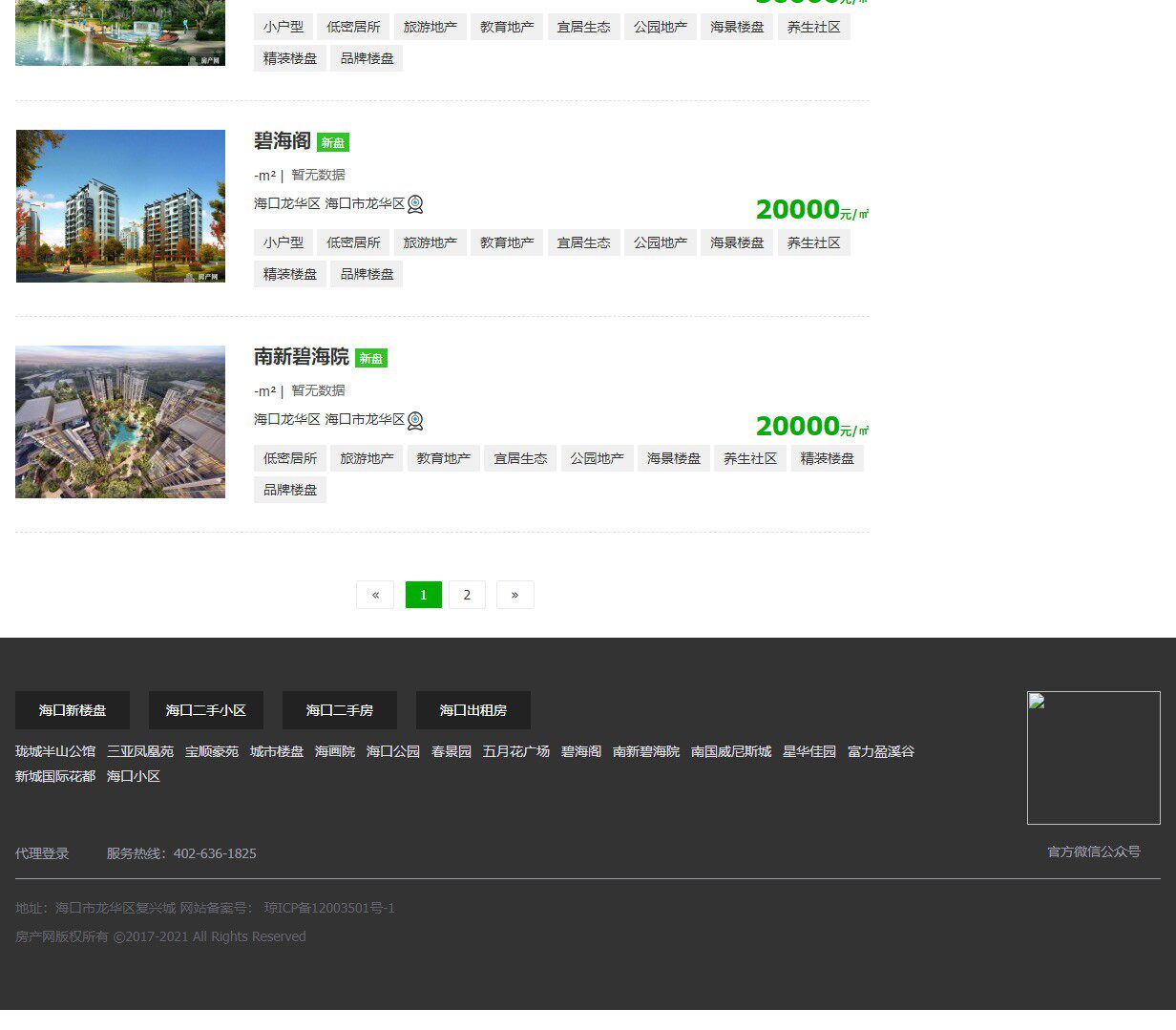Select the 海景楼盘 tag under 南新碧海院

673,457
